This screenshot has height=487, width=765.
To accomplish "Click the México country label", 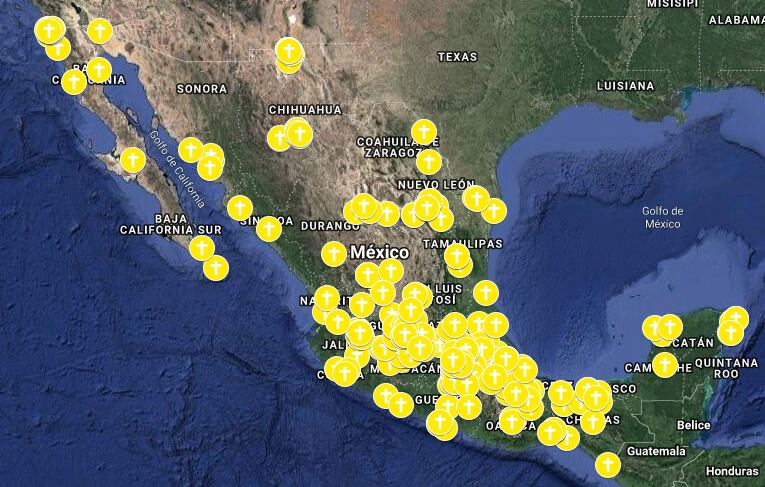I will pos(380,252).
